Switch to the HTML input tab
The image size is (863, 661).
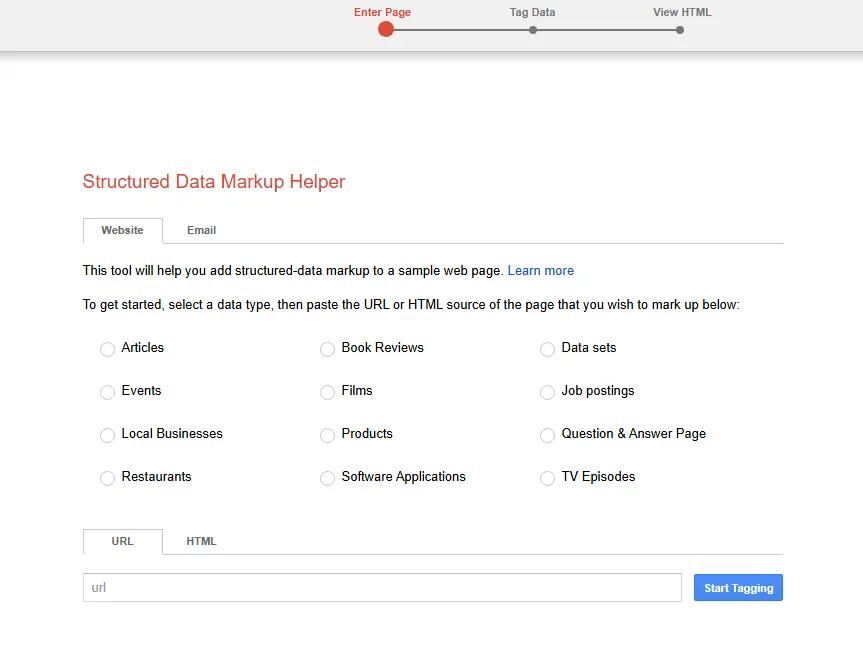201,542
